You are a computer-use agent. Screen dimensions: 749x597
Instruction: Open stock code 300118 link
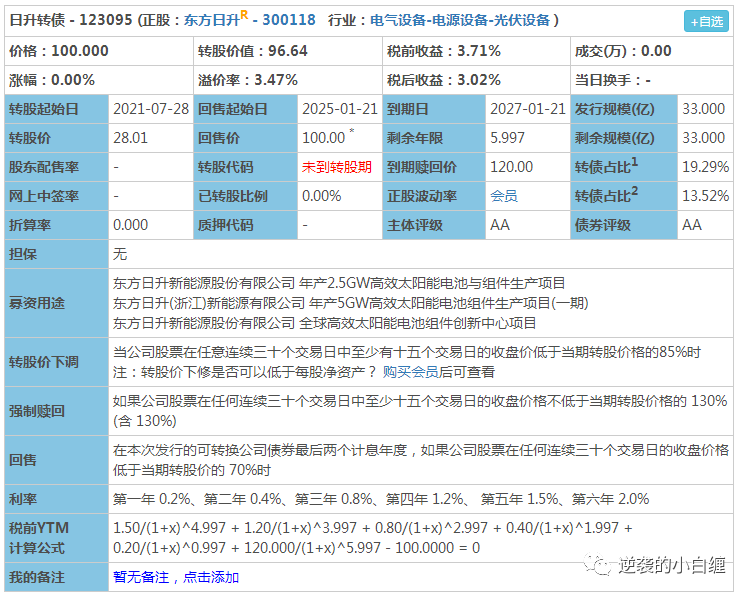[289, 20]
